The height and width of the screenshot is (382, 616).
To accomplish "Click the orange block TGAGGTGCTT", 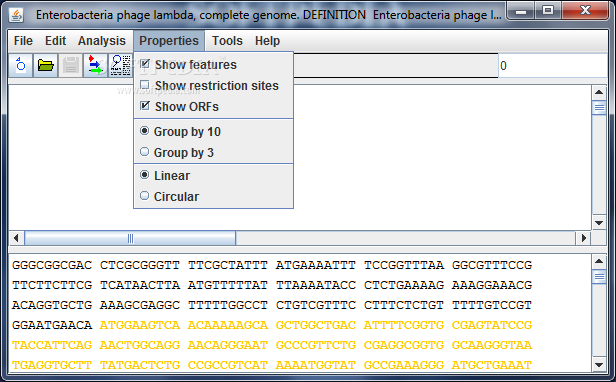I will [52, 365].
